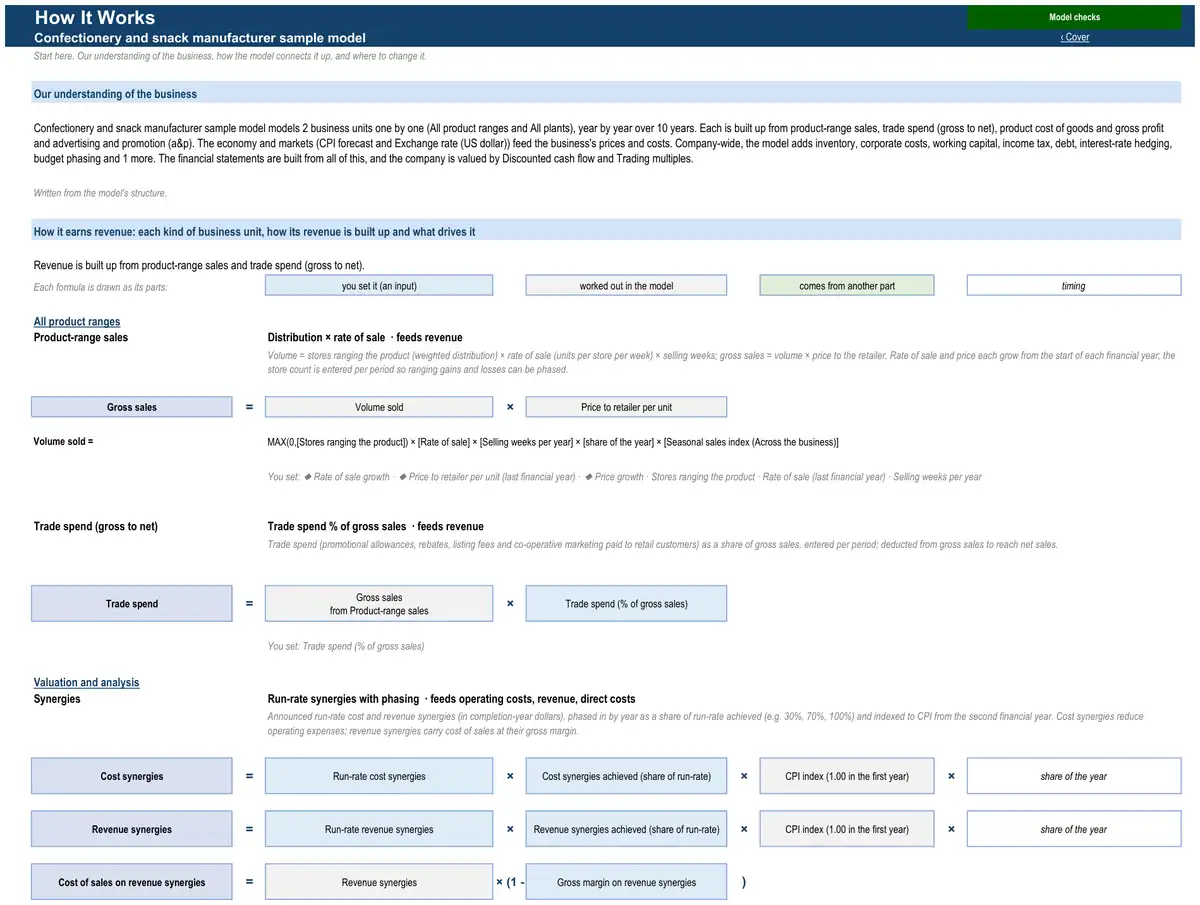
Task: Select the "Volume sold" box in the Gross sales formula
Action: [379, 407]
